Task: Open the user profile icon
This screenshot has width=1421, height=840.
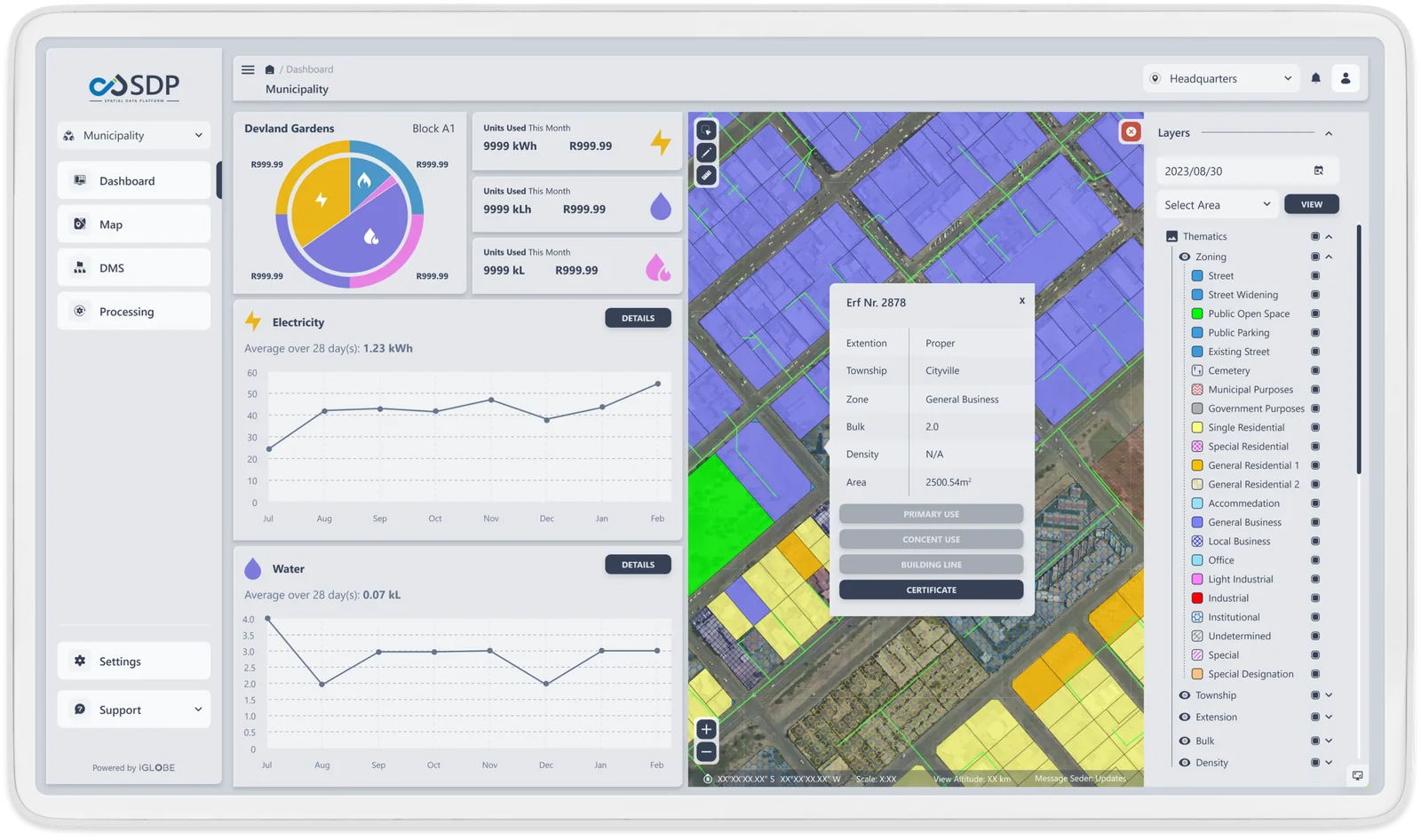Action: (1346, 78)
